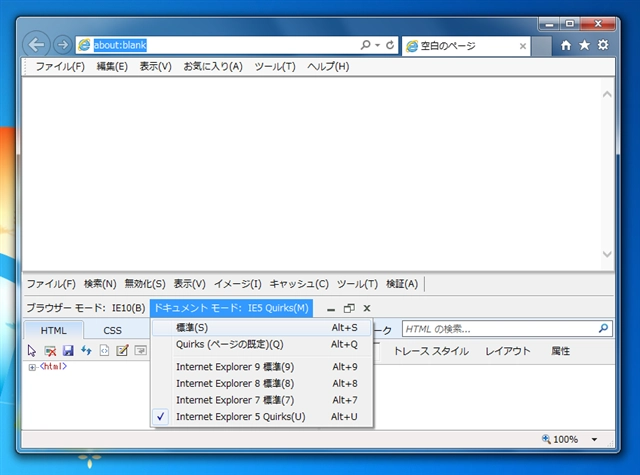Click the save HTML floppy disk icon
This screenshot has height=475, width=640.
68,351
